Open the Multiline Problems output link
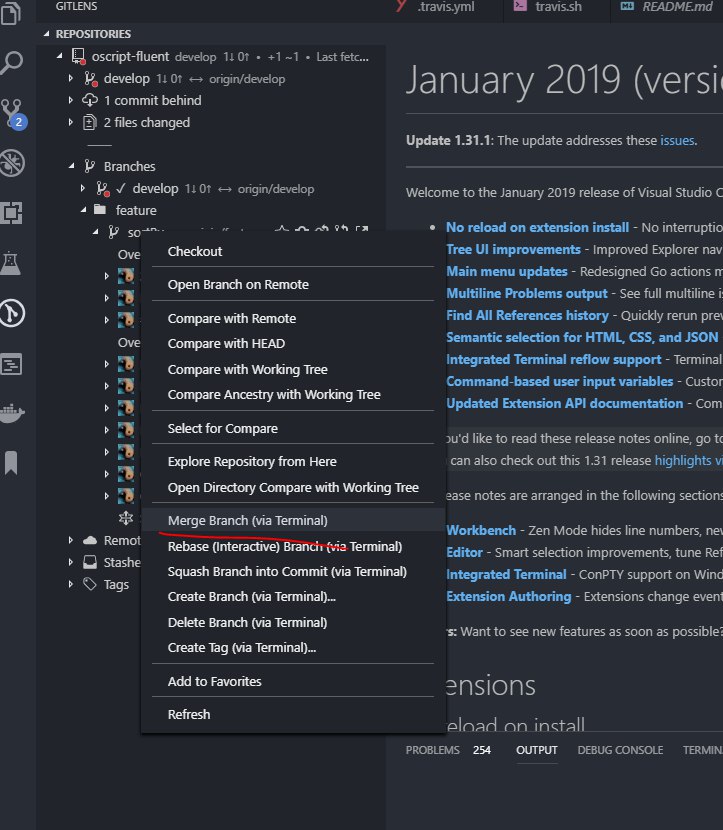Screen dimensions: 723x830 (527, 293)
